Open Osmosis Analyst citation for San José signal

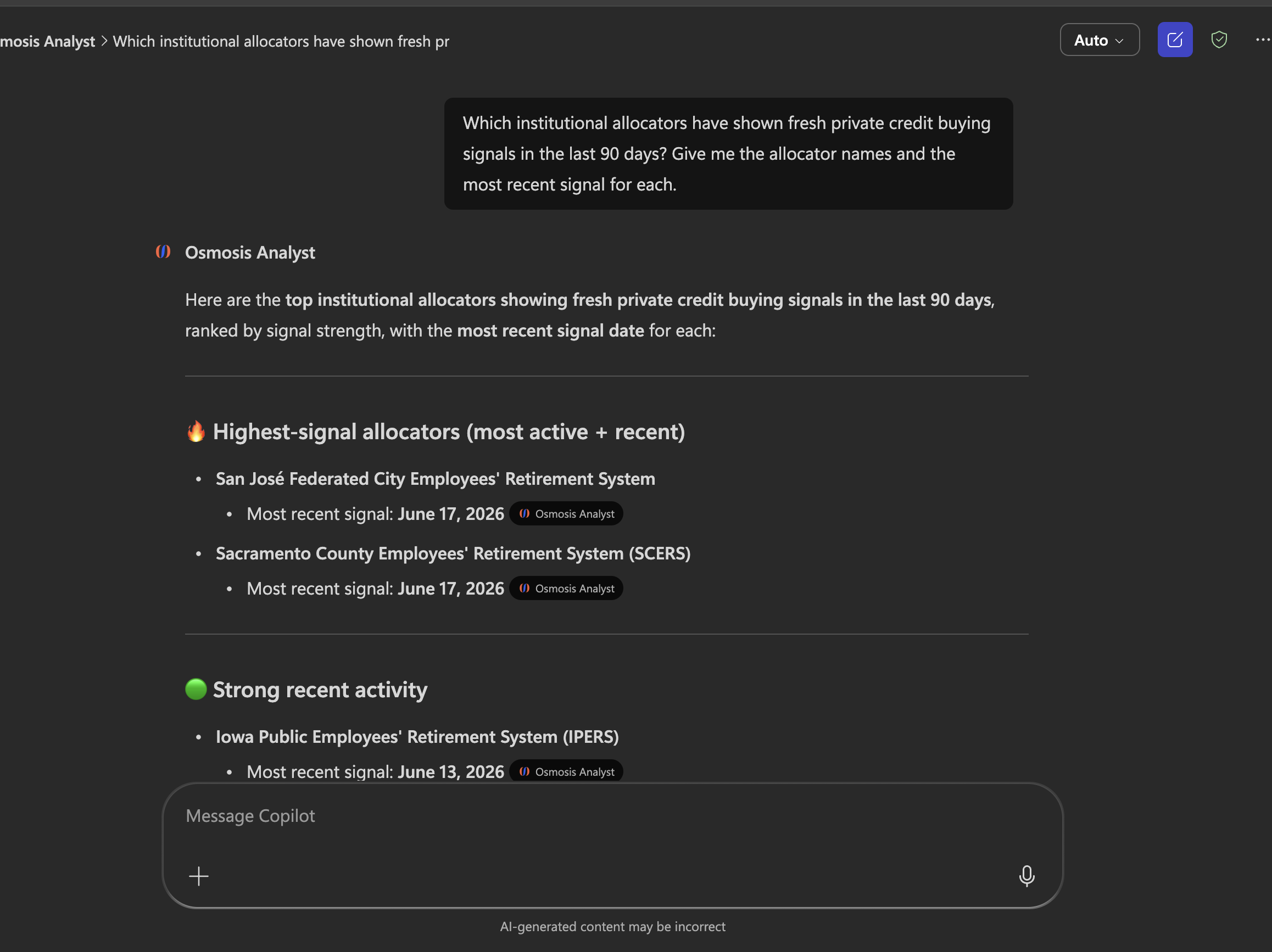[x=566, y=513]
